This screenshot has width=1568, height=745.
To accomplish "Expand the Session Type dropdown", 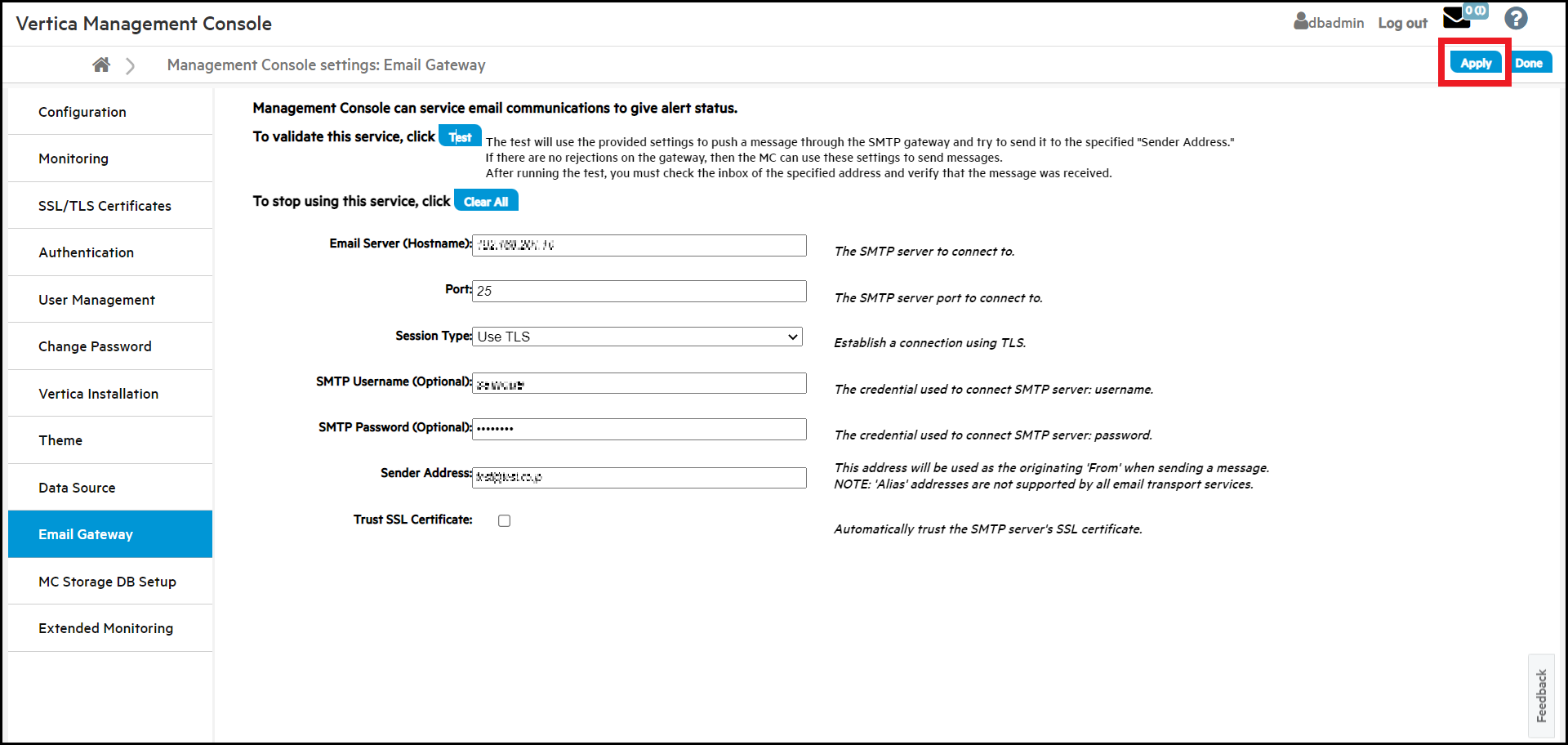I will [x=637, y=337].
